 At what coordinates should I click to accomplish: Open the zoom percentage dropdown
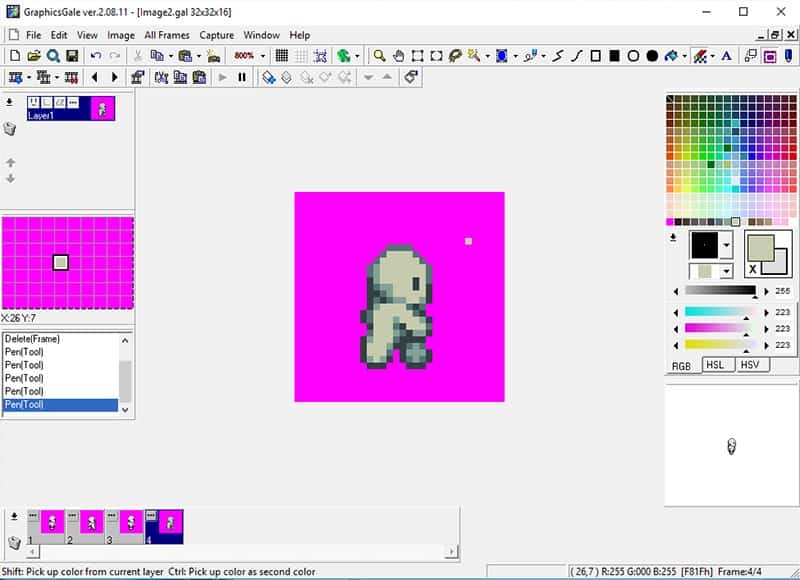[263, 56]
